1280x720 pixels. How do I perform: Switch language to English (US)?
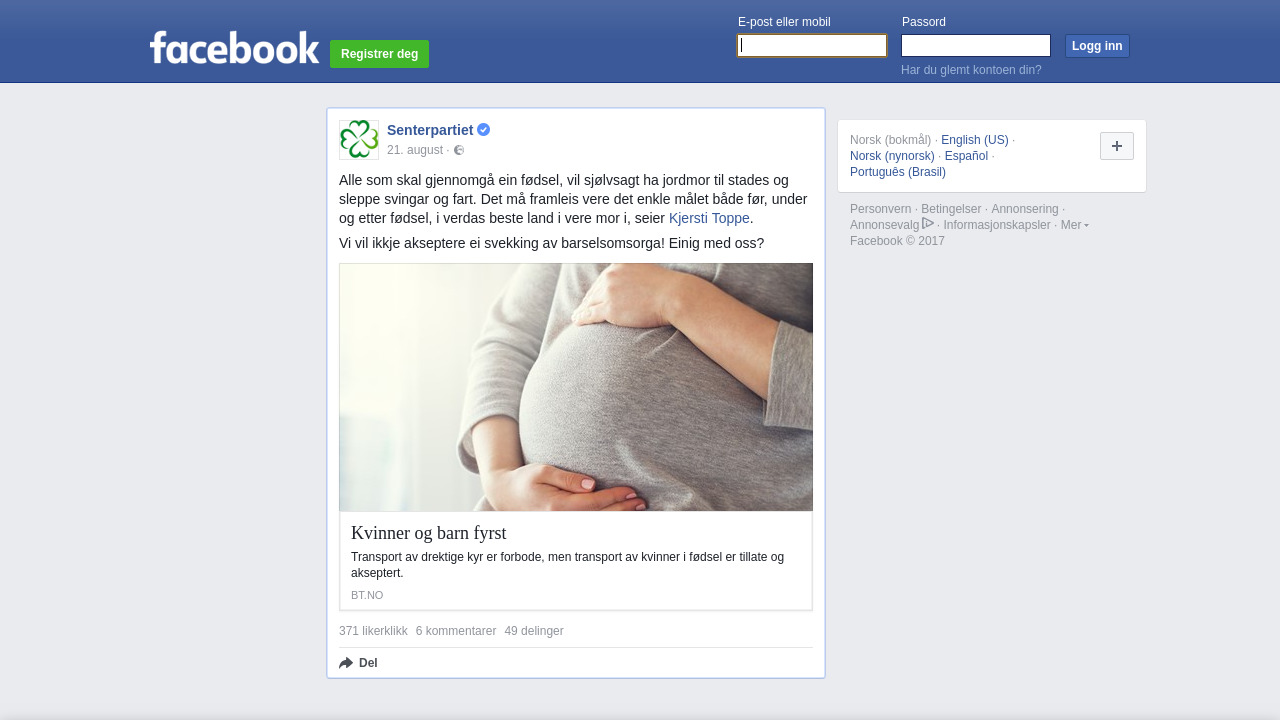pyautogui.click(x=975, y=140)
